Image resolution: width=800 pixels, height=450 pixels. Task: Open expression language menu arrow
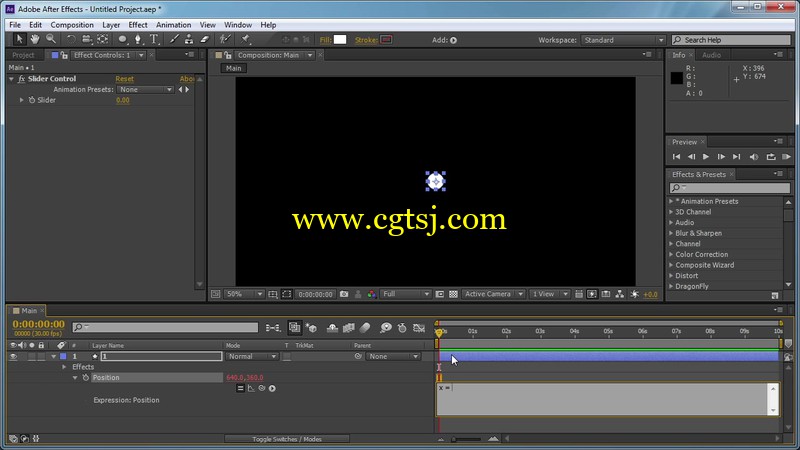[x=272, y=388]
